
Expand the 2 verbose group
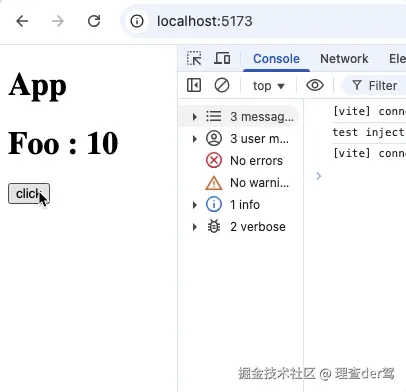[x=195, y=227]
